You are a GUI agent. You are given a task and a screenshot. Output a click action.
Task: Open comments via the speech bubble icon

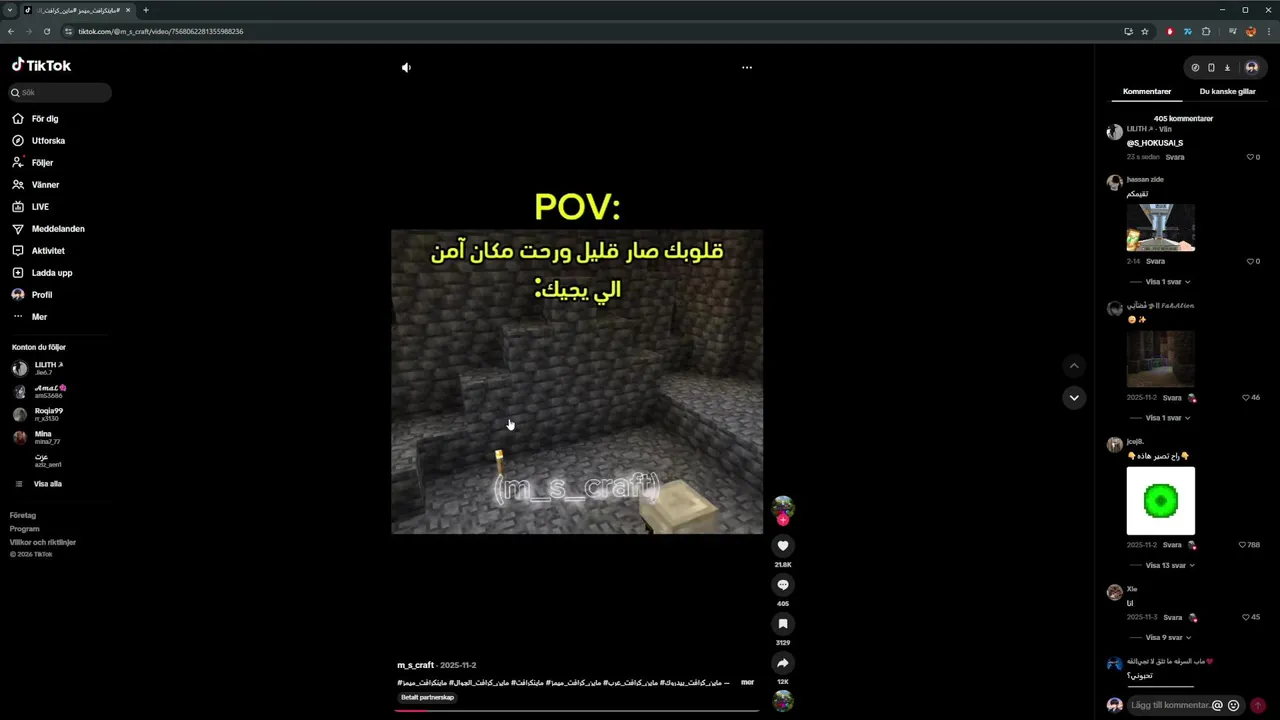pos(783,585)
